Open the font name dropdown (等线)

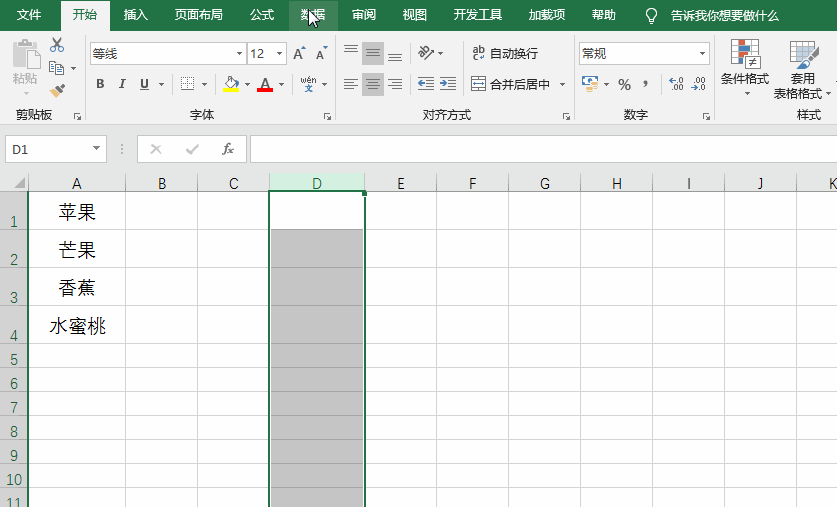(x=239, y=53)
